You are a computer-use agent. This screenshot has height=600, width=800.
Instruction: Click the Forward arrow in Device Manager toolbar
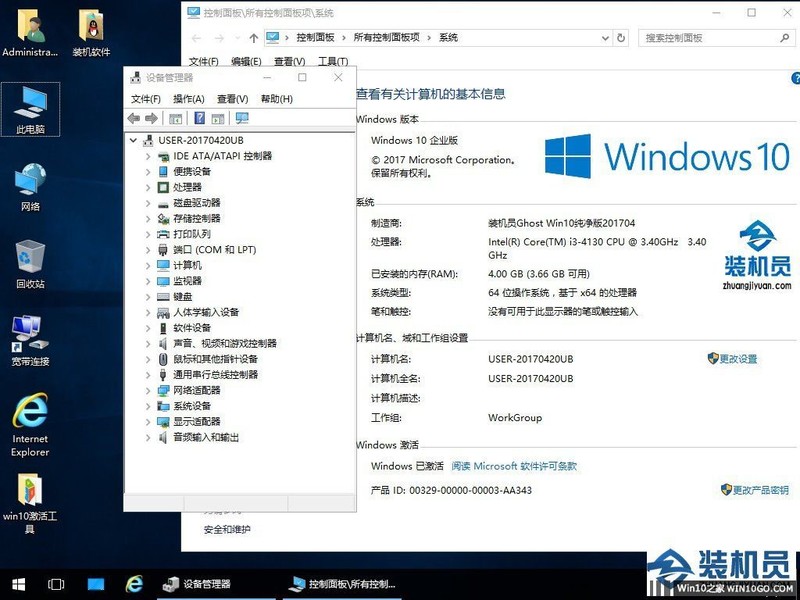click(x=152, y=118)
